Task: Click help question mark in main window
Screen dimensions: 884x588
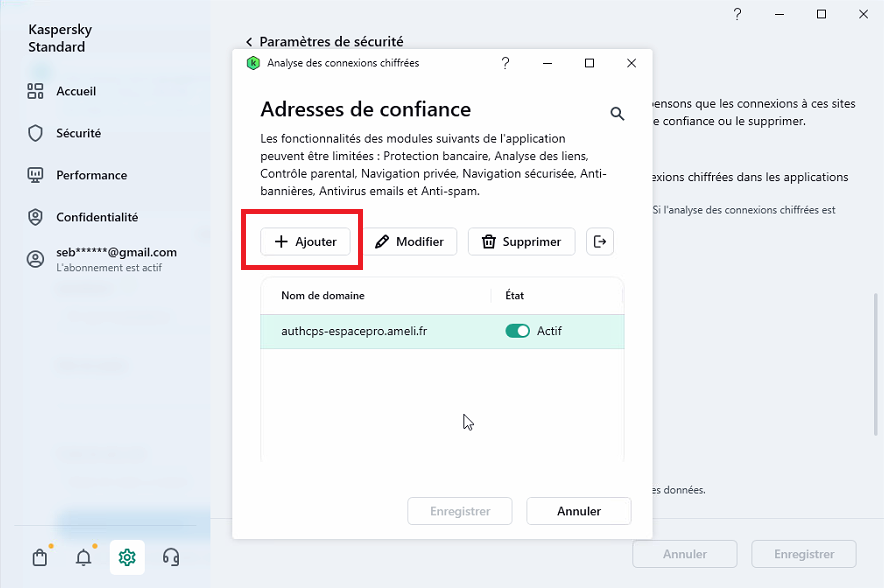Action: [x=737, y=14]
